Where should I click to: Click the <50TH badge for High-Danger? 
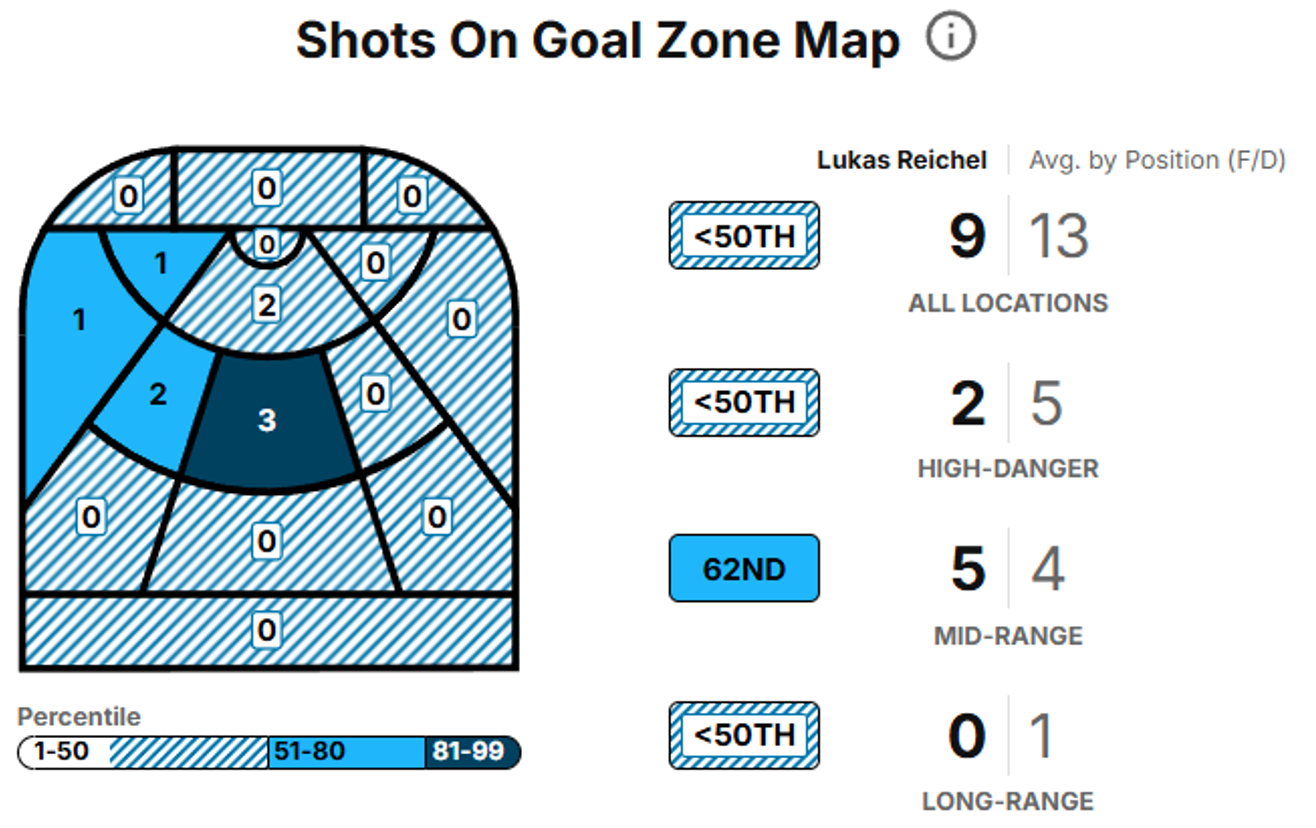pos(744,402)
